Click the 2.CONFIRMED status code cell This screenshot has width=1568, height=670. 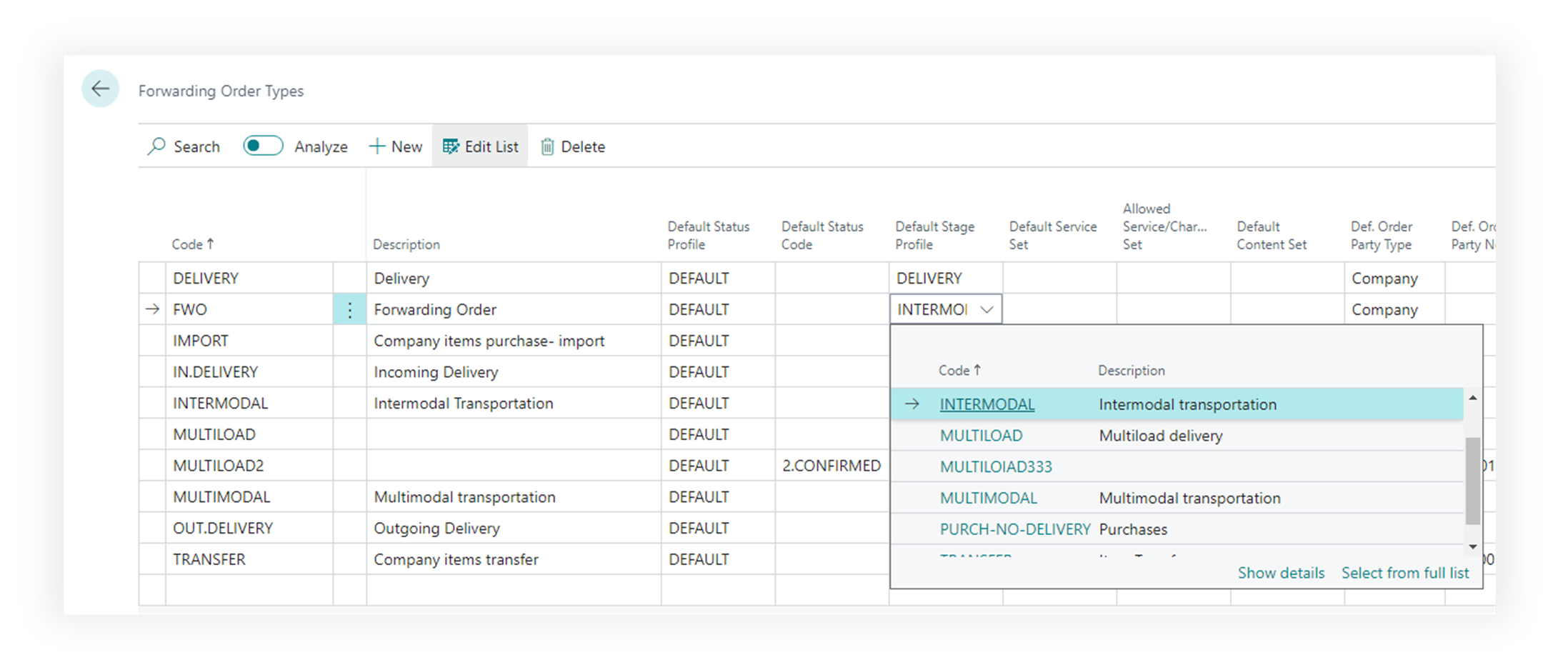tap(831, 466)
